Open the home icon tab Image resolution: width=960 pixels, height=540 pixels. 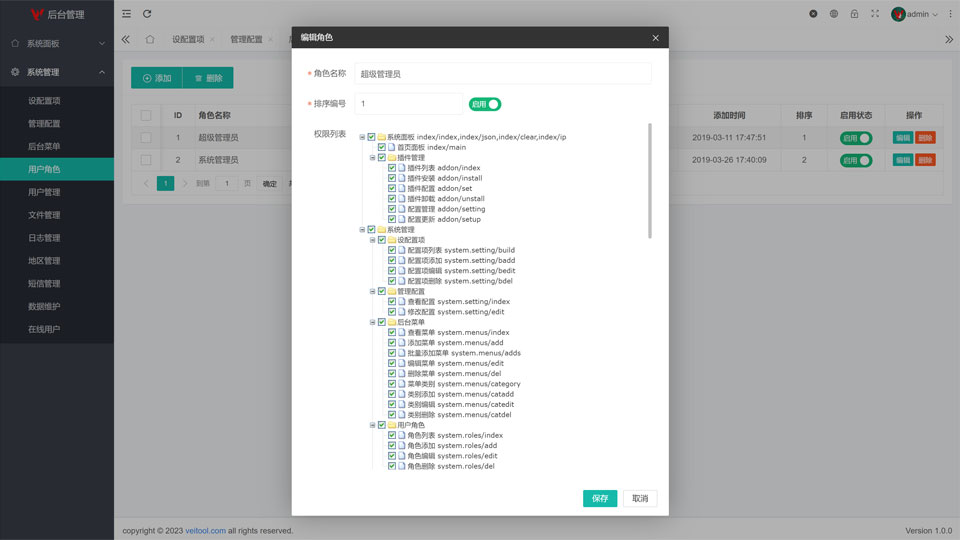click(x=150, y=40)
